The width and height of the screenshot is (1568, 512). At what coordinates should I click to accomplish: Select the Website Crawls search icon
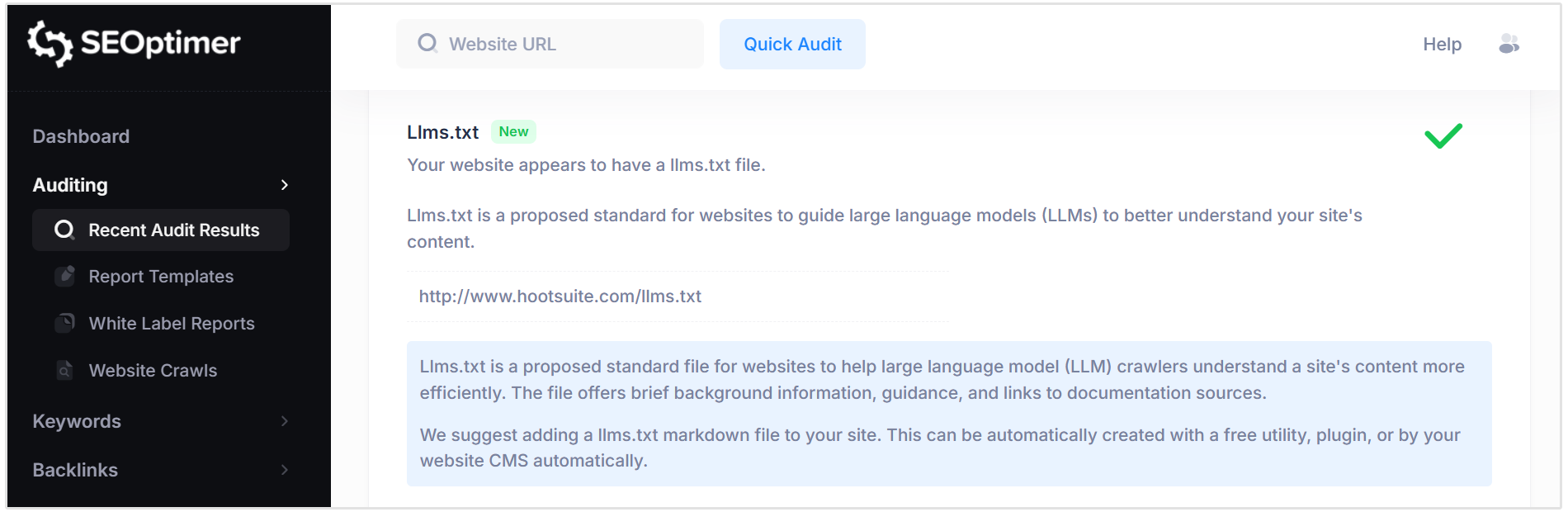click(64, 371)
